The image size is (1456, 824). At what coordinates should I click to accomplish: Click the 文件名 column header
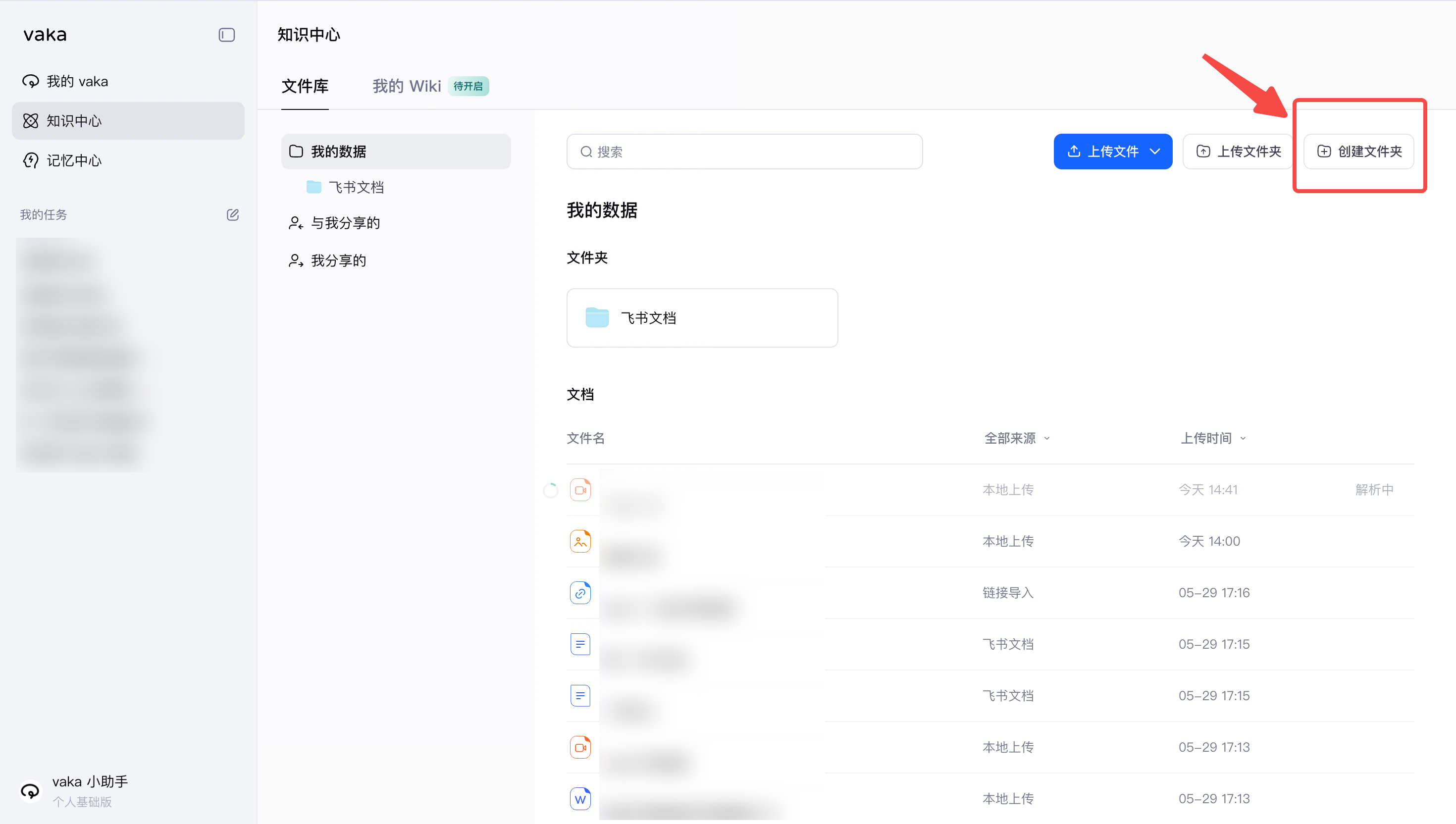586,438
